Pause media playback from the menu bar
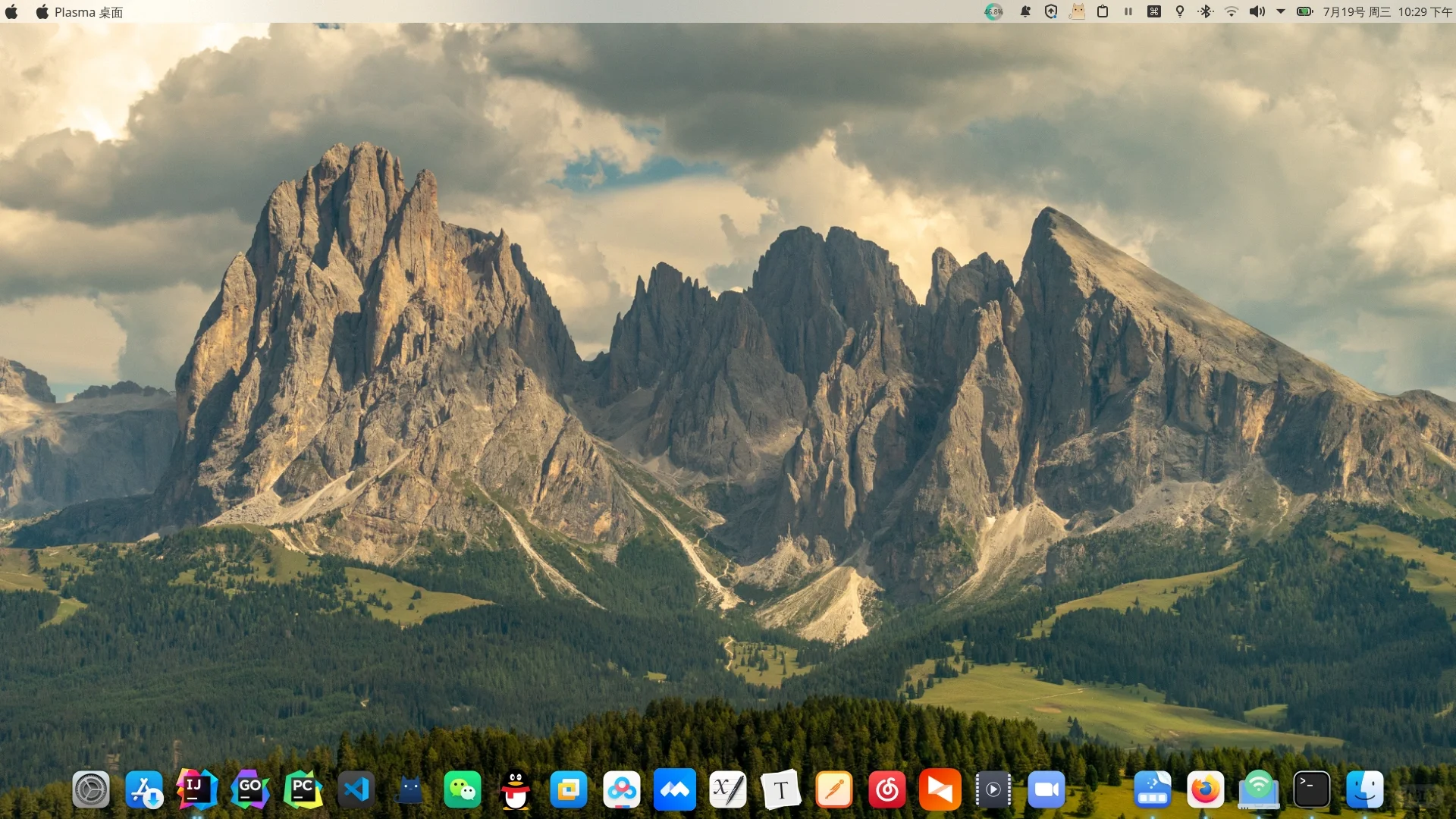This screenshot has height=819, width=1456. click(x=1128, y=11)
